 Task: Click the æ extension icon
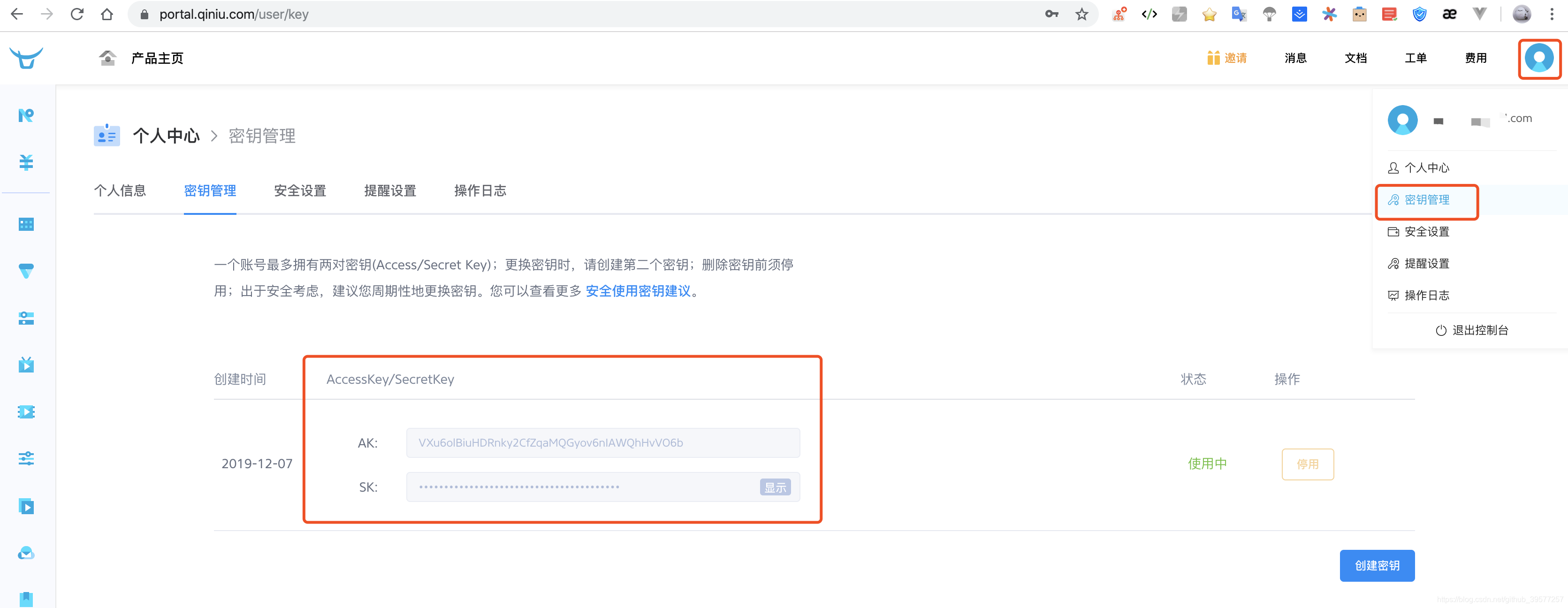[x=1450, y=14]
